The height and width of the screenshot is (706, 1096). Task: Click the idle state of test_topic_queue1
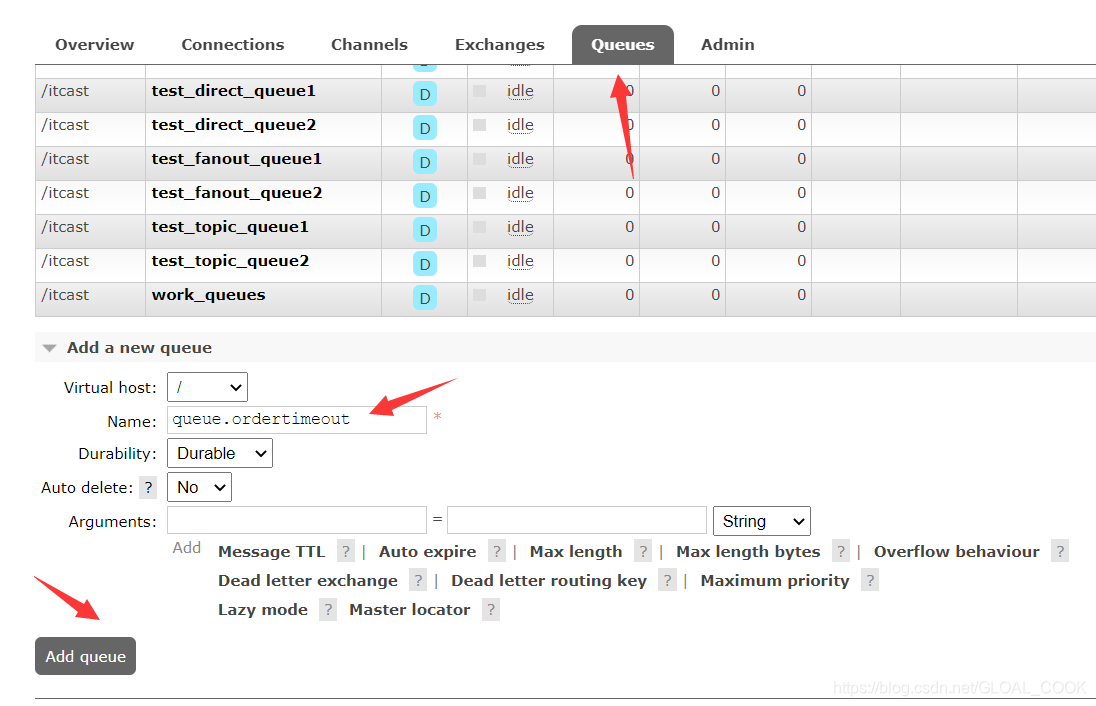tap(520, 227)
